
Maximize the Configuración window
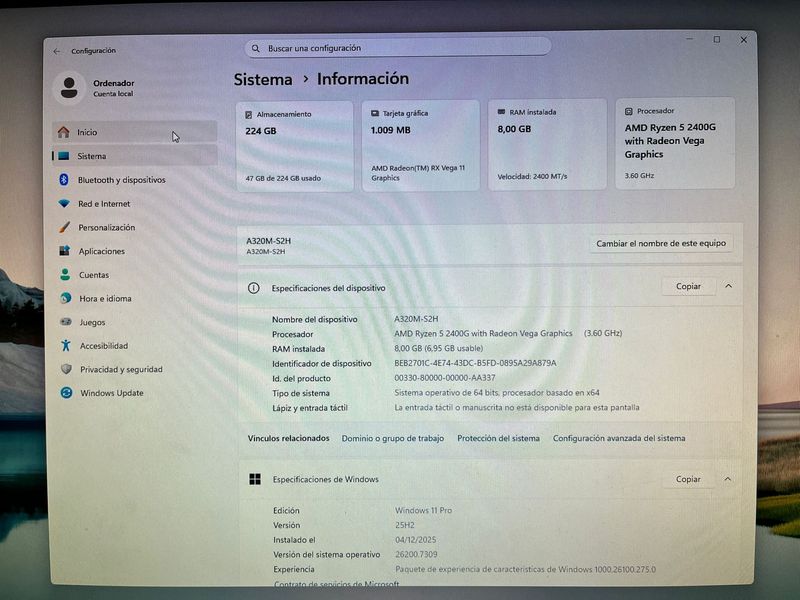[x=717, y=39]
